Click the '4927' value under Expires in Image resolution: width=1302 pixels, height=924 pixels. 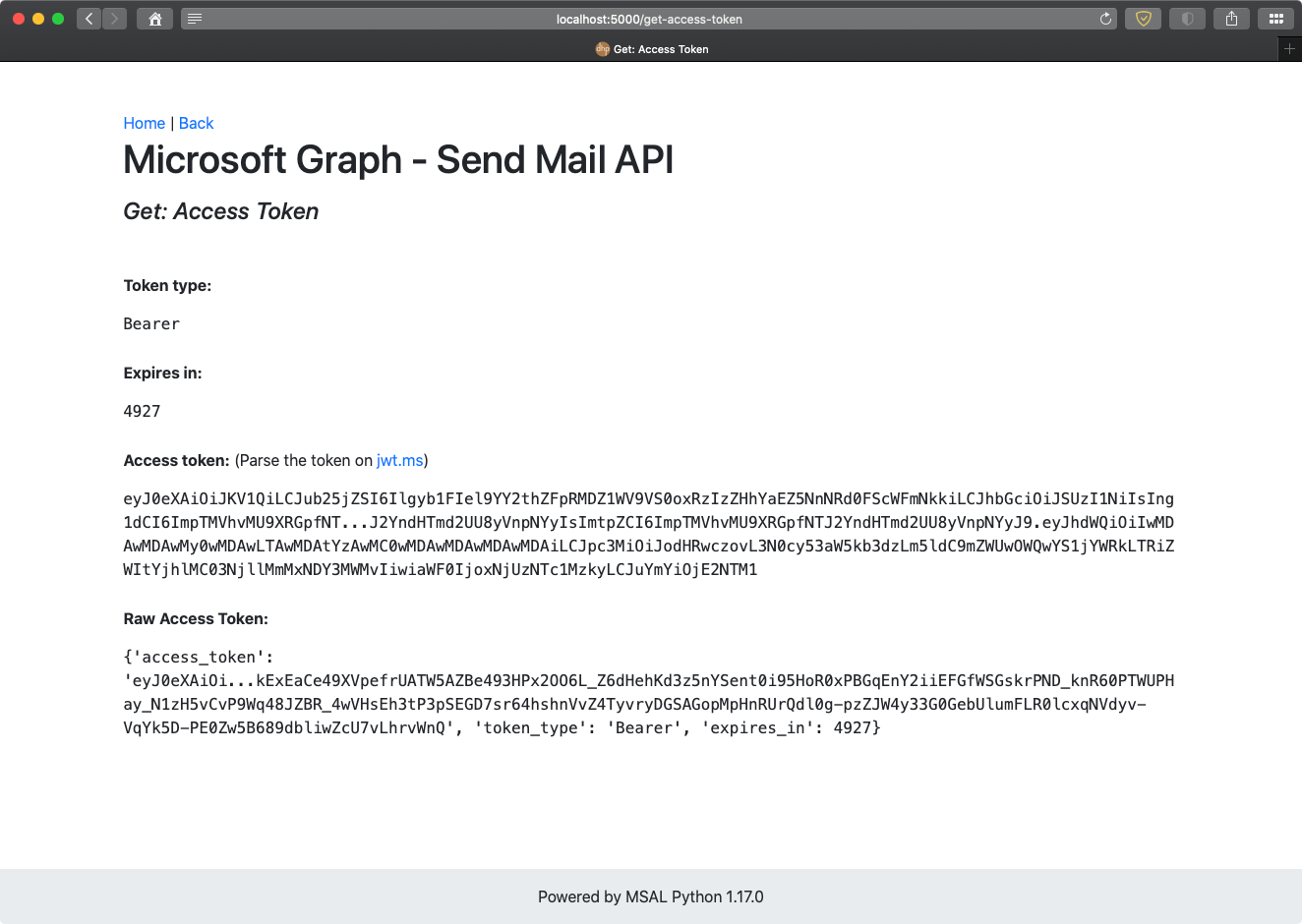tap(142, 411)
